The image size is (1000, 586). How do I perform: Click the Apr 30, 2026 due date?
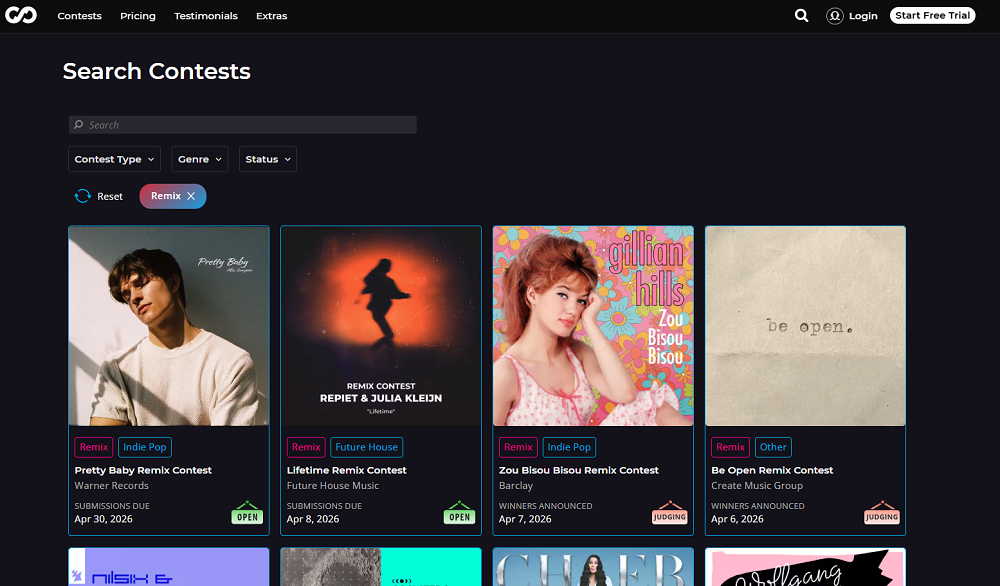103,519
